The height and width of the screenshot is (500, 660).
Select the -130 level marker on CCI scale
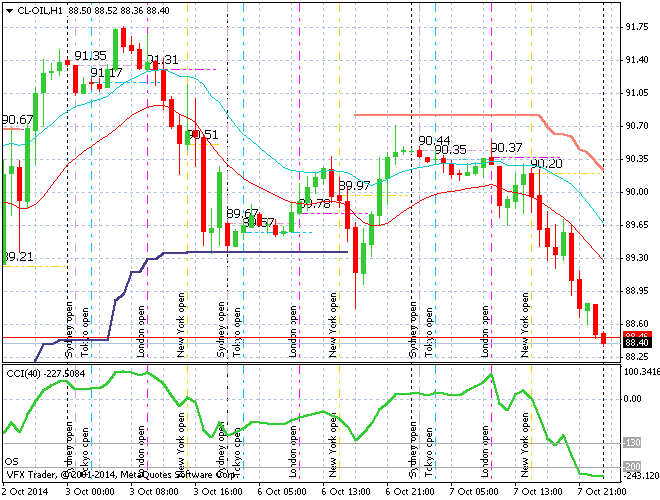631,441
